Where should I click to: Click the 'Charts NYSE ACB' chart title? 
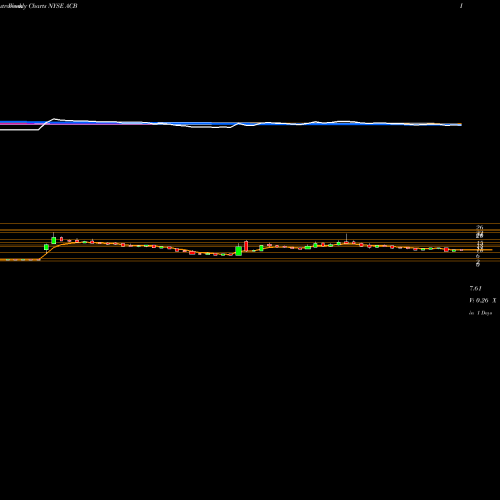pos(53,6)
